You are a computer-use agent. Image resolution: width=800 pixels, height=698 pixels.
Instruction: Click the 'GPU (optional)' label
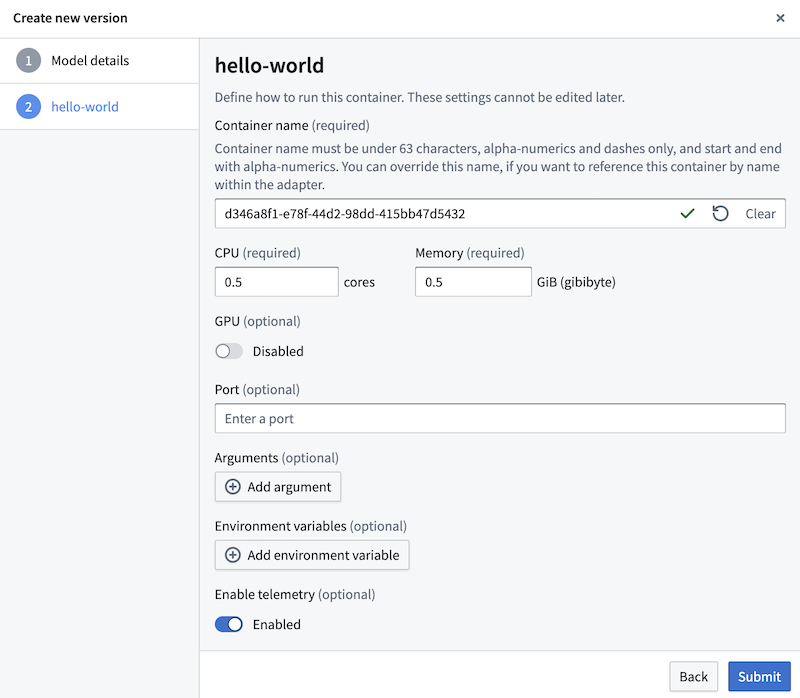pos(258,321)
